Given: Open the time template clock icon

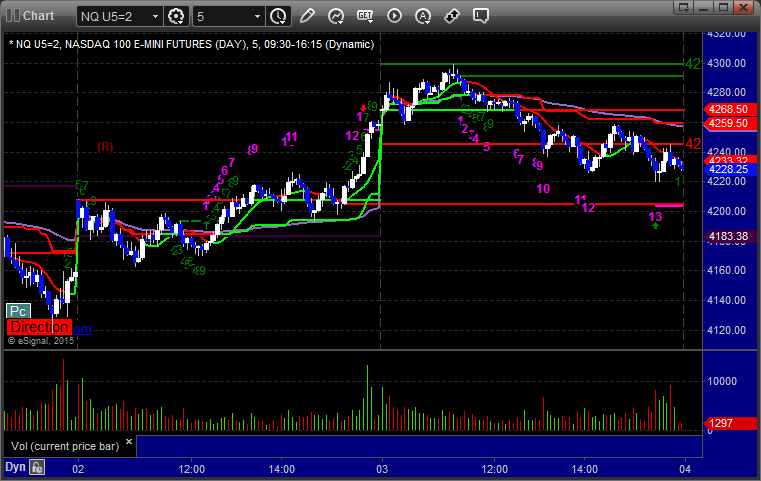Looking at the screenshot, I should click(x=279, y=17).
